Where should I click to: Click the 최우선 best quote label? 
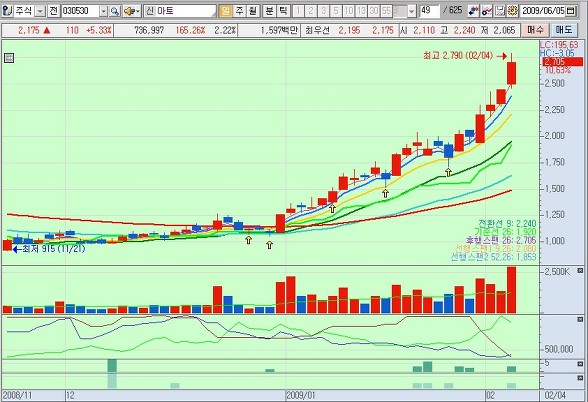317,30
